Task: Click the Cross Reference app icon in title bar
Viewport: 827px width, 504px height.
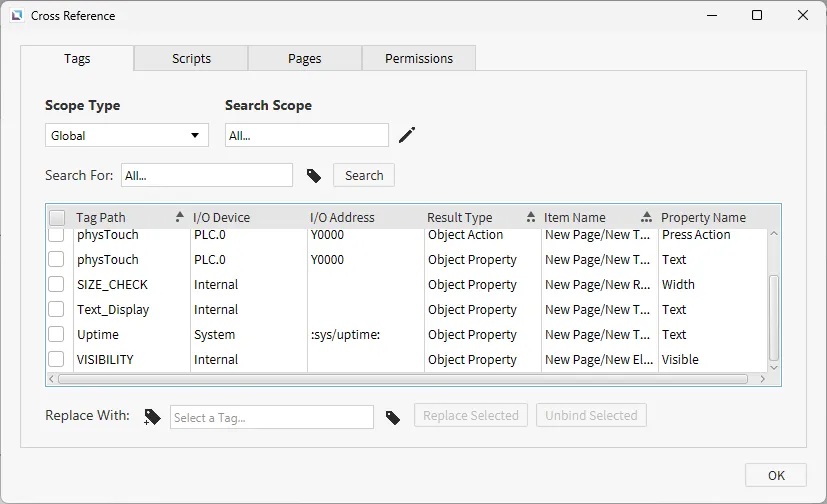Action: [17, 16]
